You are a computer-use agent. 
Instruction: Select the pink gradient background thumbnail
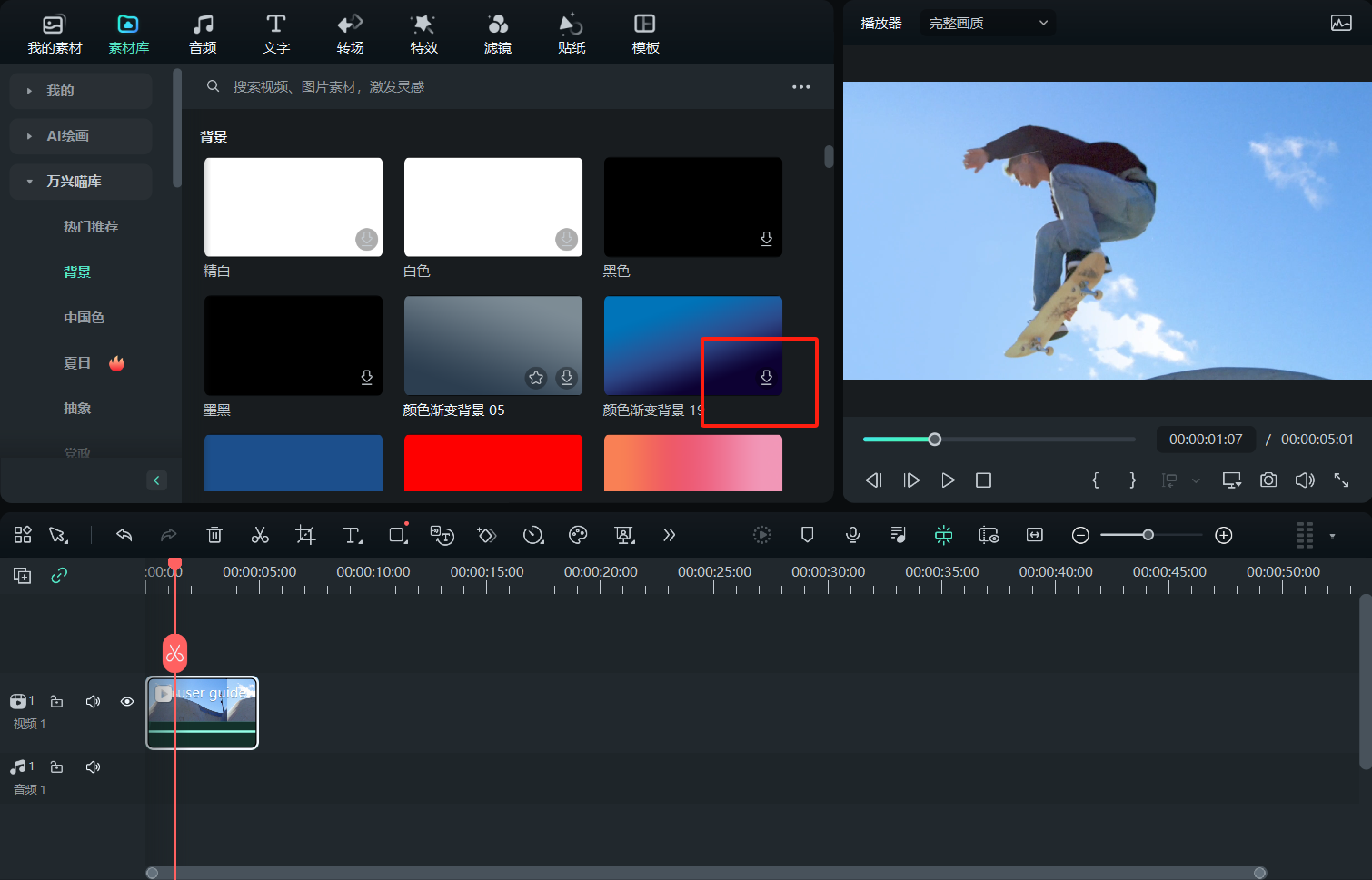click(x=693, y=463)
